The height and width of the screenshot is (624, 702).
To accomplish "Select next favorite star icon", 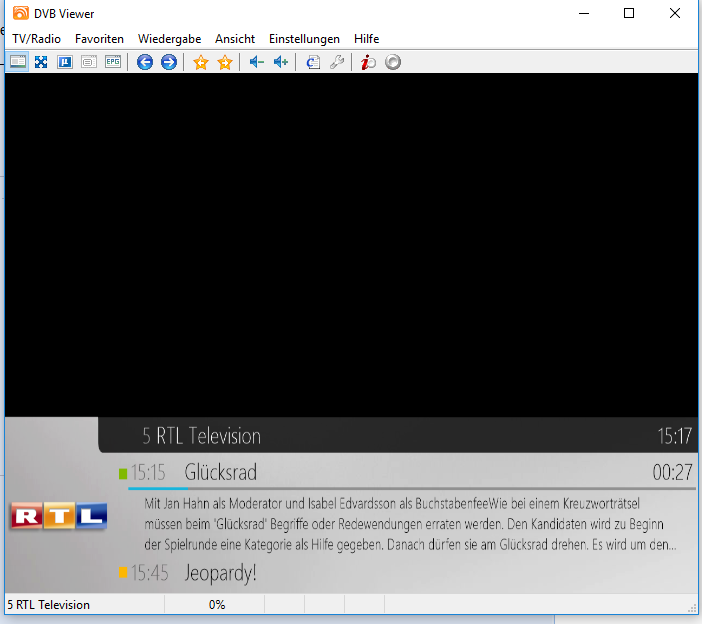I will pyautogui.click(x=225, y=62).
